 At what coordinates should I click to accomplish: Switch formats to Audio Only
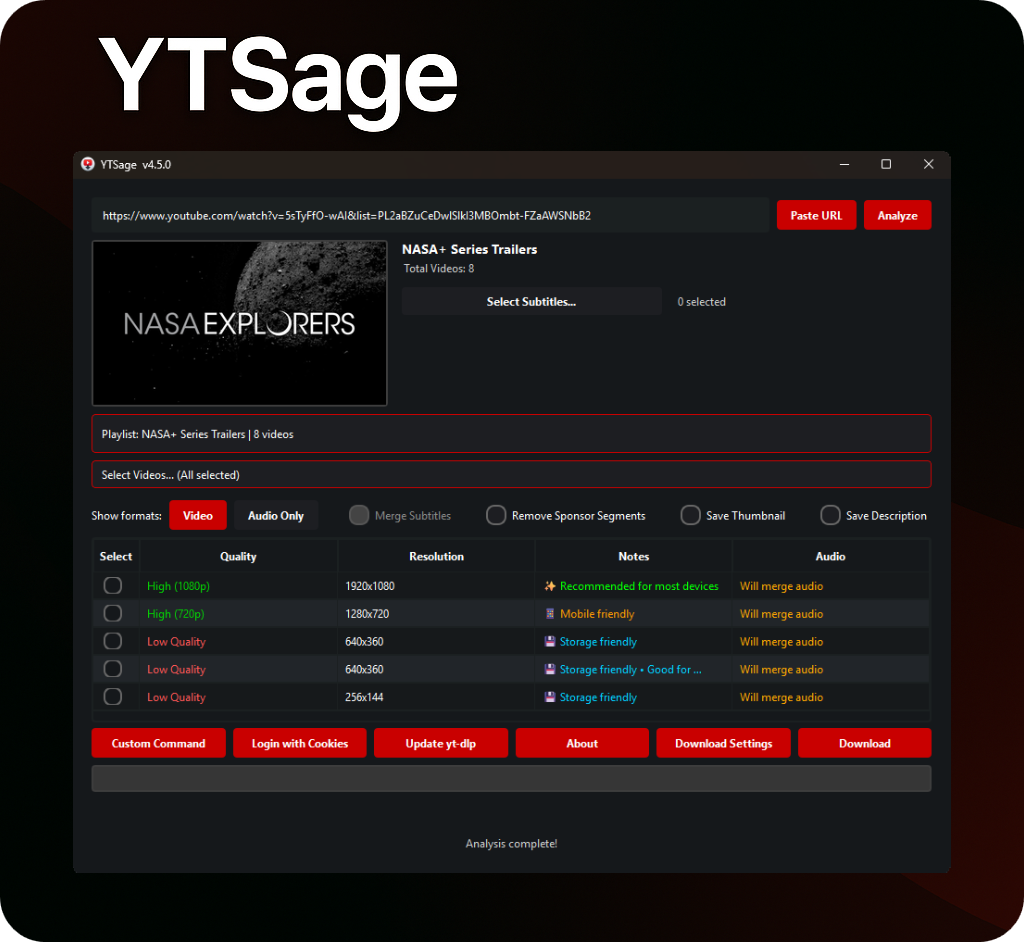pos(276,515)
